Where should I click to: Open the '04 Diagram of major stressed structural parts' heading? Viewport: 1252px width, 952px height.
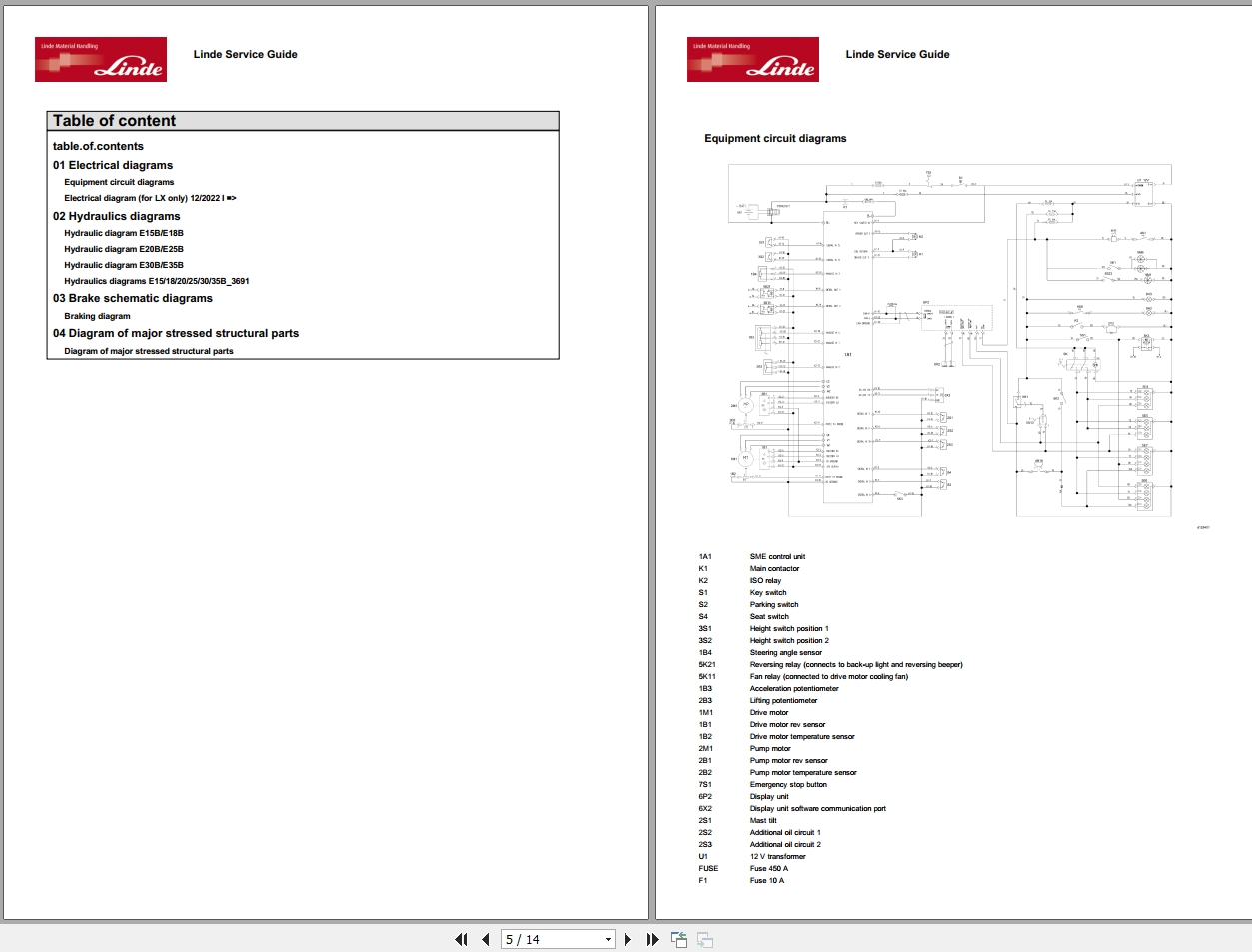(176, 333)
